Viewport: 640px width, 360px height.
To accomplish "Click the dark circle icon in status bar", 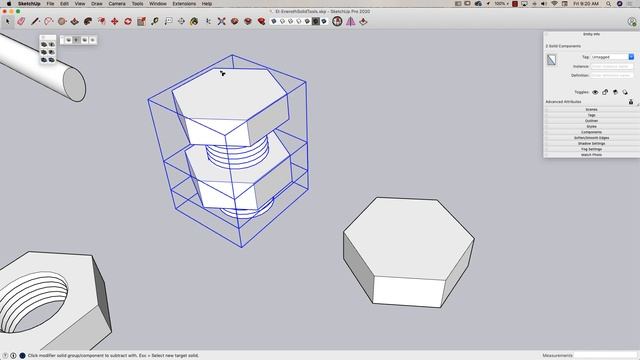I will pyautogui.click(x=22, y=356).
